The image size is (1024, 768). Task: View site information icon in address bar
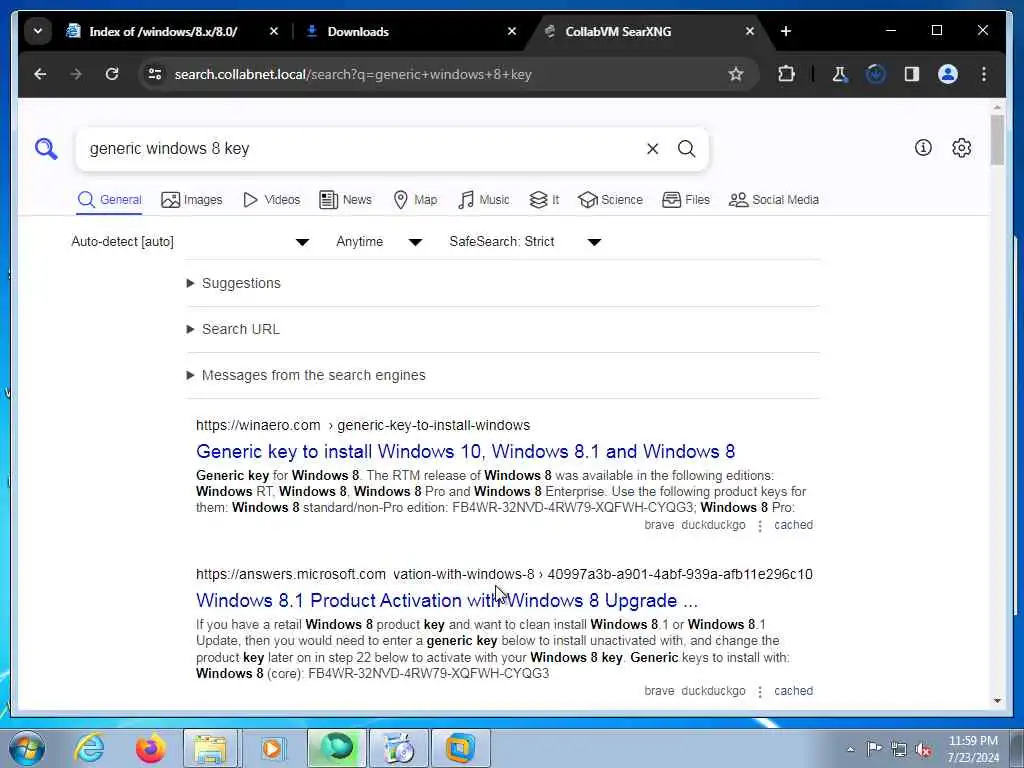point(155,74)
